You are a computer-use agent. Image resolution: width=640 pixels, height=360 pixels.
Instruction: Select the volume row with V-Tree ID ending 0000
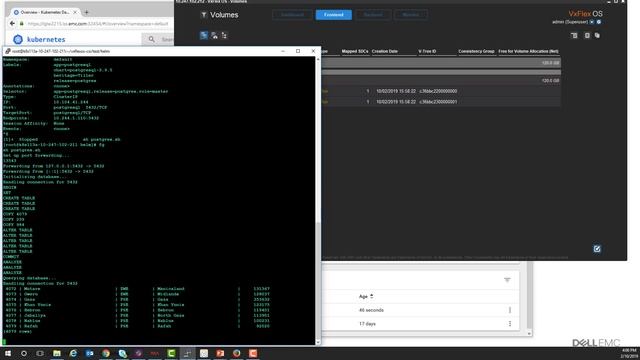pyautogui.click(x=441, y=91)
